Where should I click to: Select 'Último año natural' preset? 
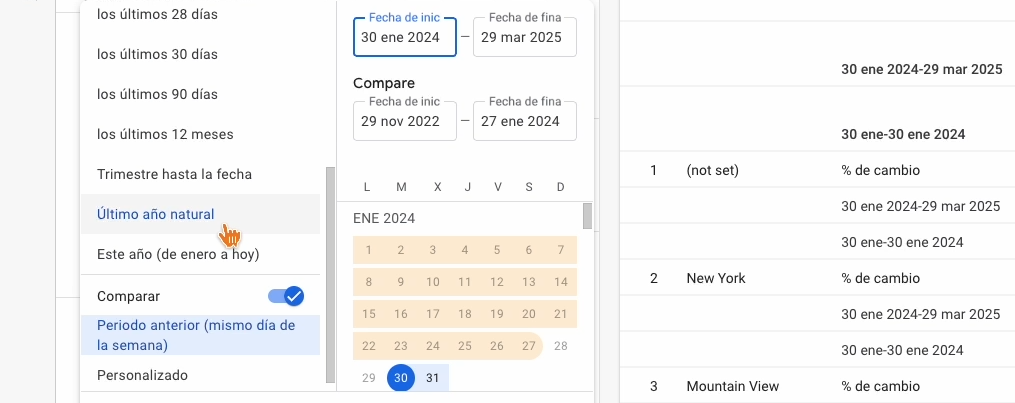(x=155, y=214)
